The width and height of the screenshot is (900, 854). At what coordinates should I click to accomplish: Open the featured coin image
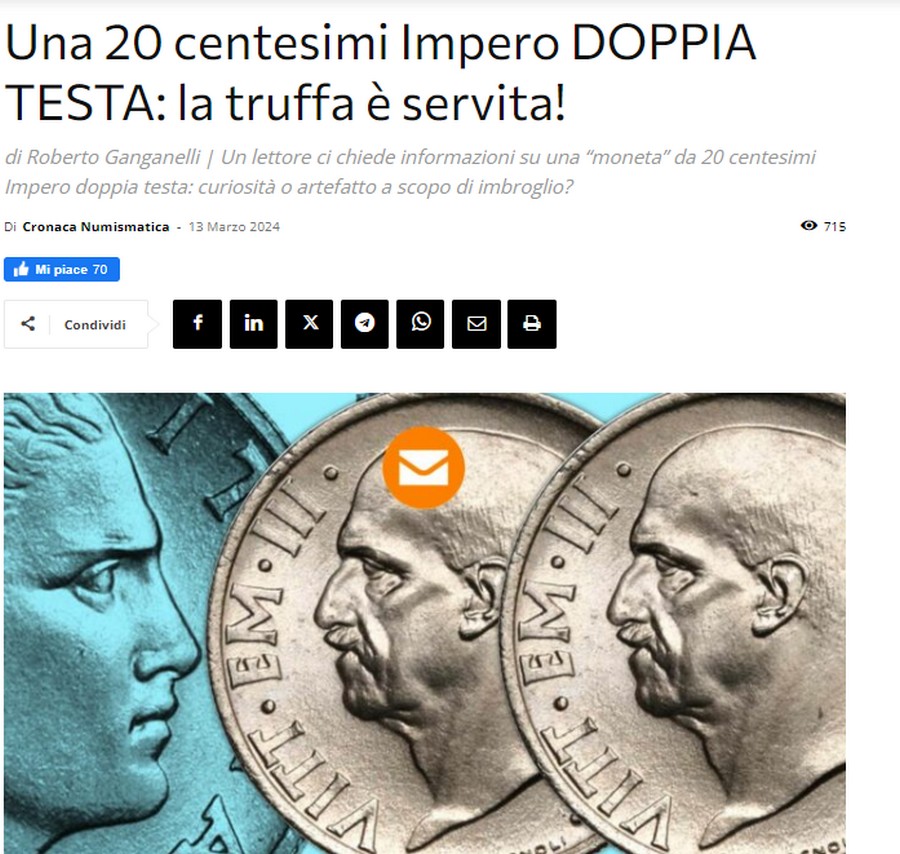[x=425, y=623]
